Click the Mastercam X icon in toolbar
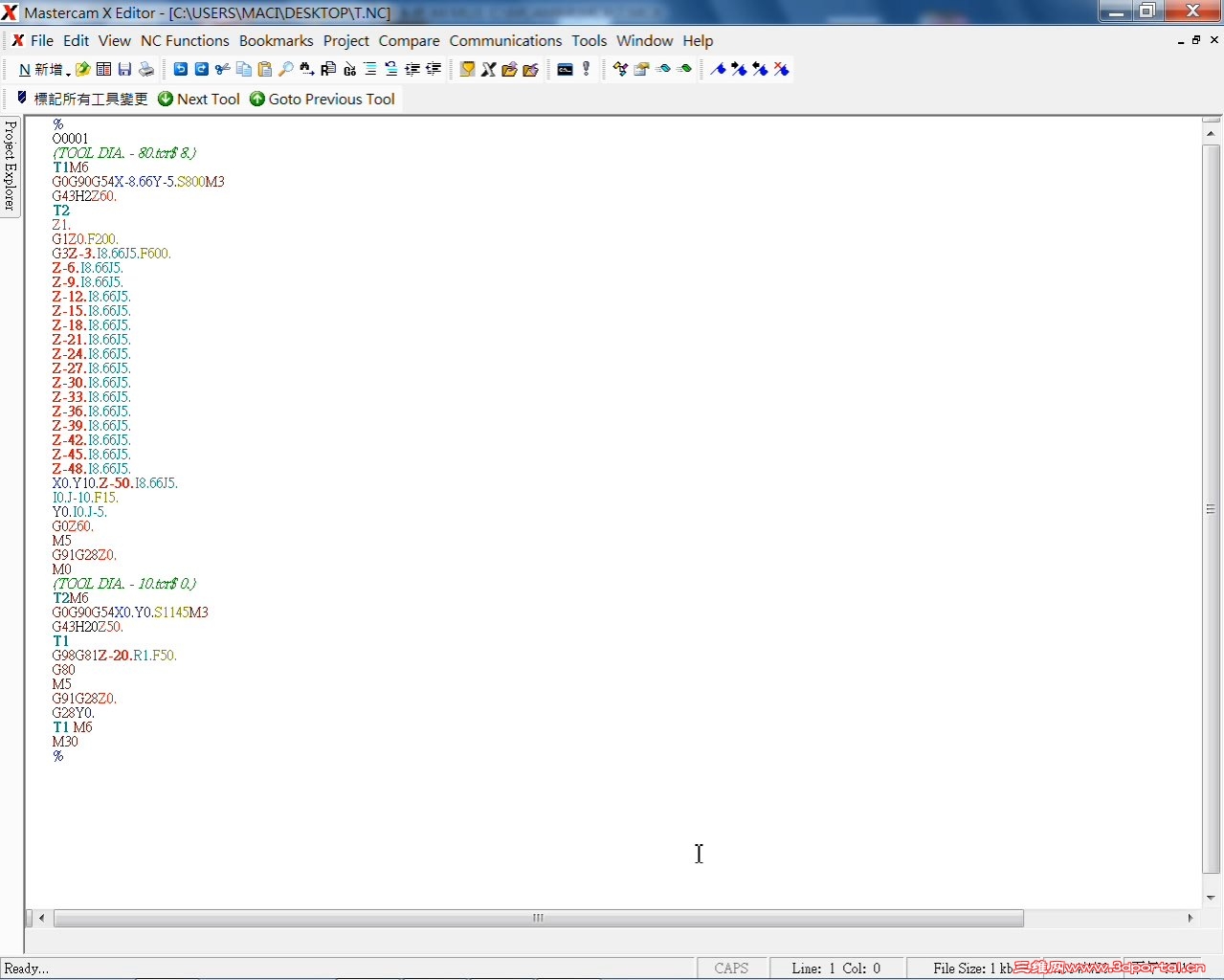 coord(488,69)
